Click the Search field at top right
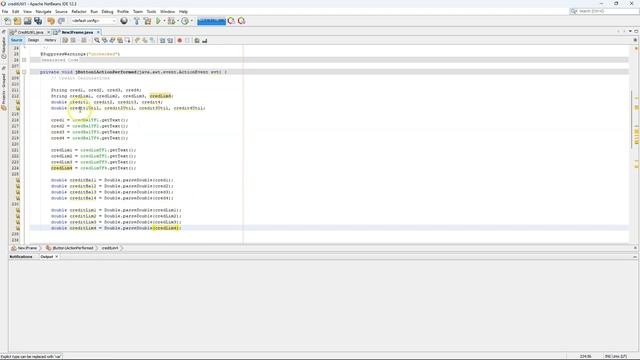 (604, 11)
